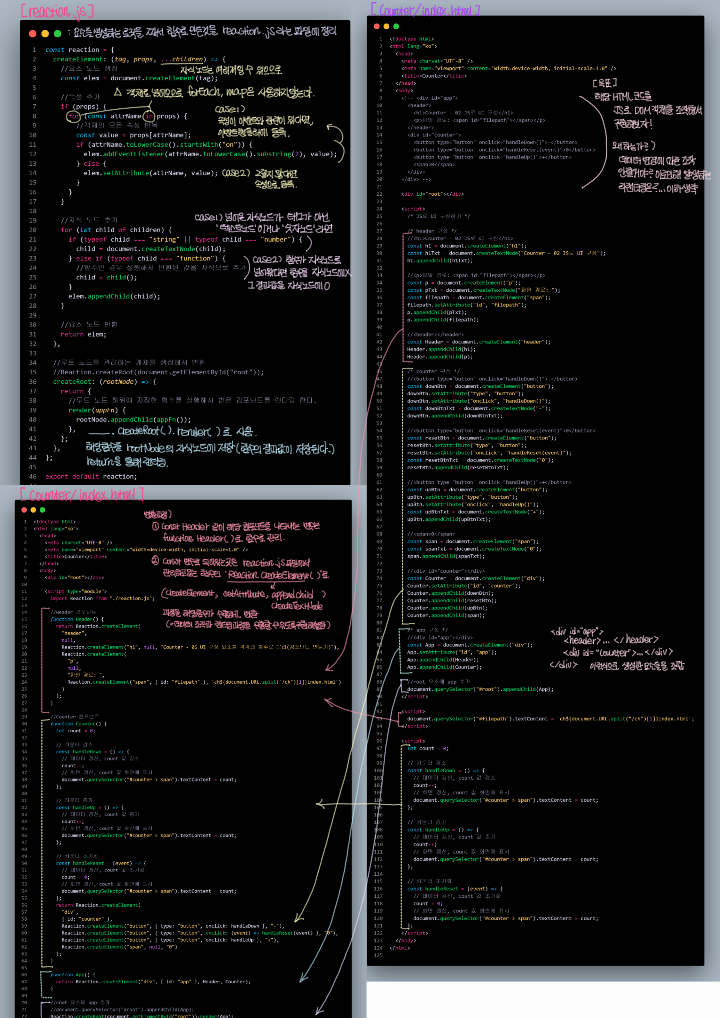Click button markup with onclick="handleUp()"
720x1018 pixels.
click(493, 156)
